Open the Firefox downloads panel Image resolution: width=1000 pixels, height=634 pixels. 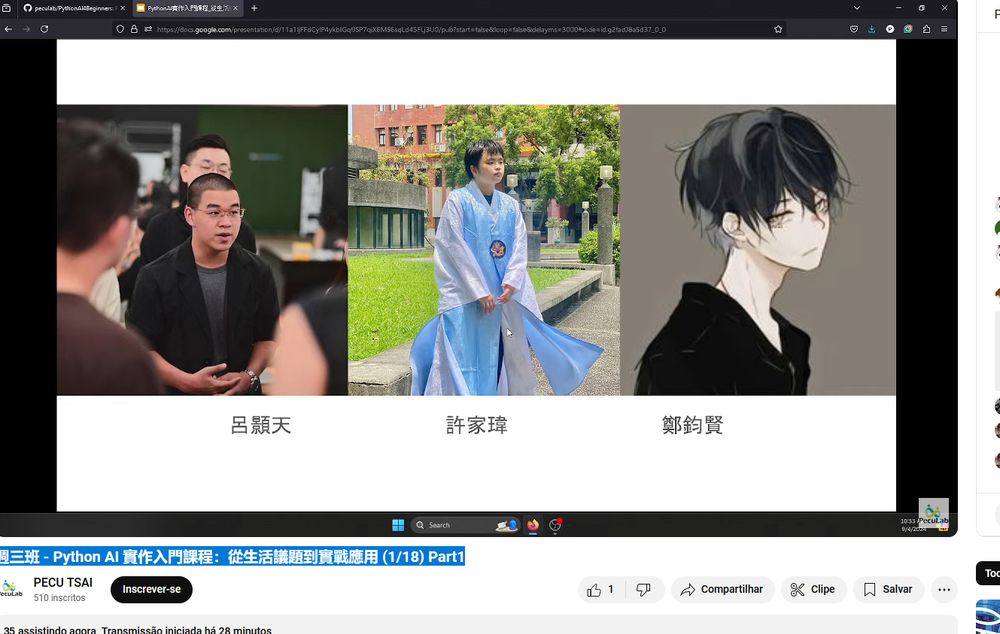tap(872, 29)
